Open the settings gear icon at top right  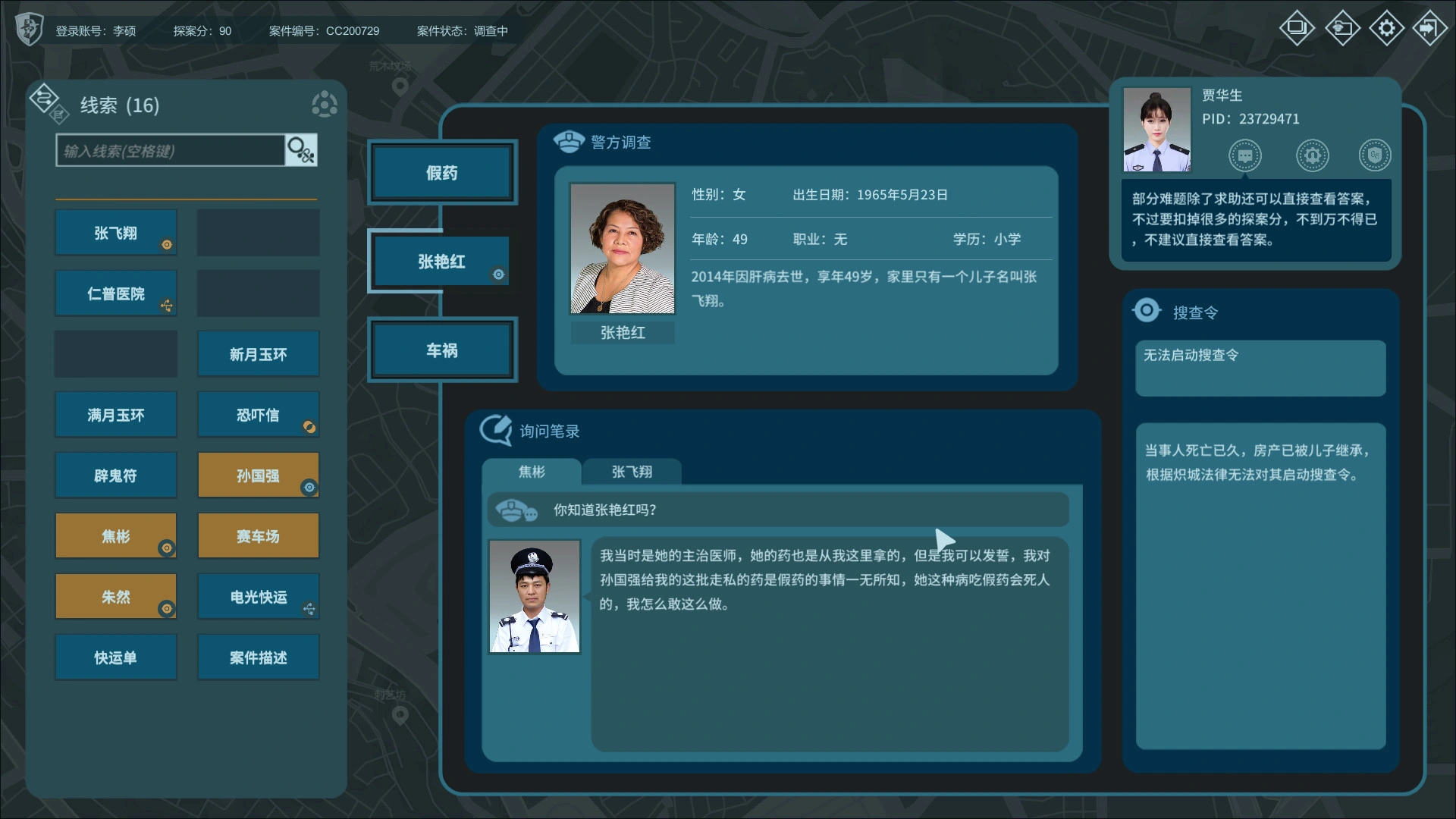(1387, 27)
